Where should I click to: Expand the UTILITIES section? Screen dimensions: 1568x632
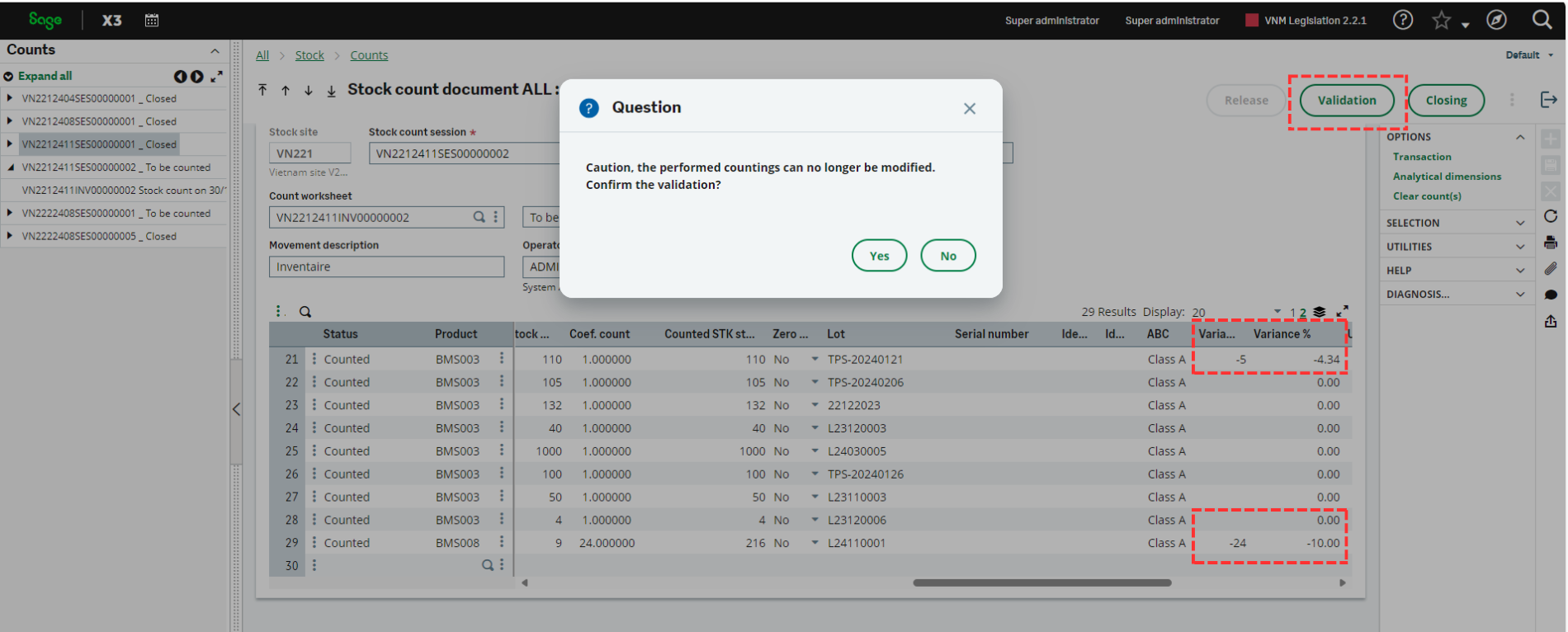click(x=1520, y=247)
